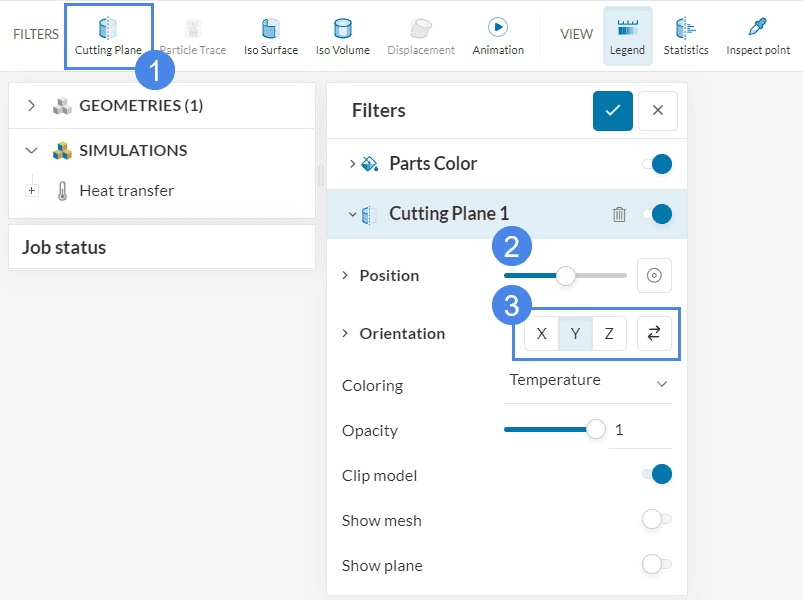803x600 pixels.
Task: Click the Opacity slider handle
Action: [596, 430]
